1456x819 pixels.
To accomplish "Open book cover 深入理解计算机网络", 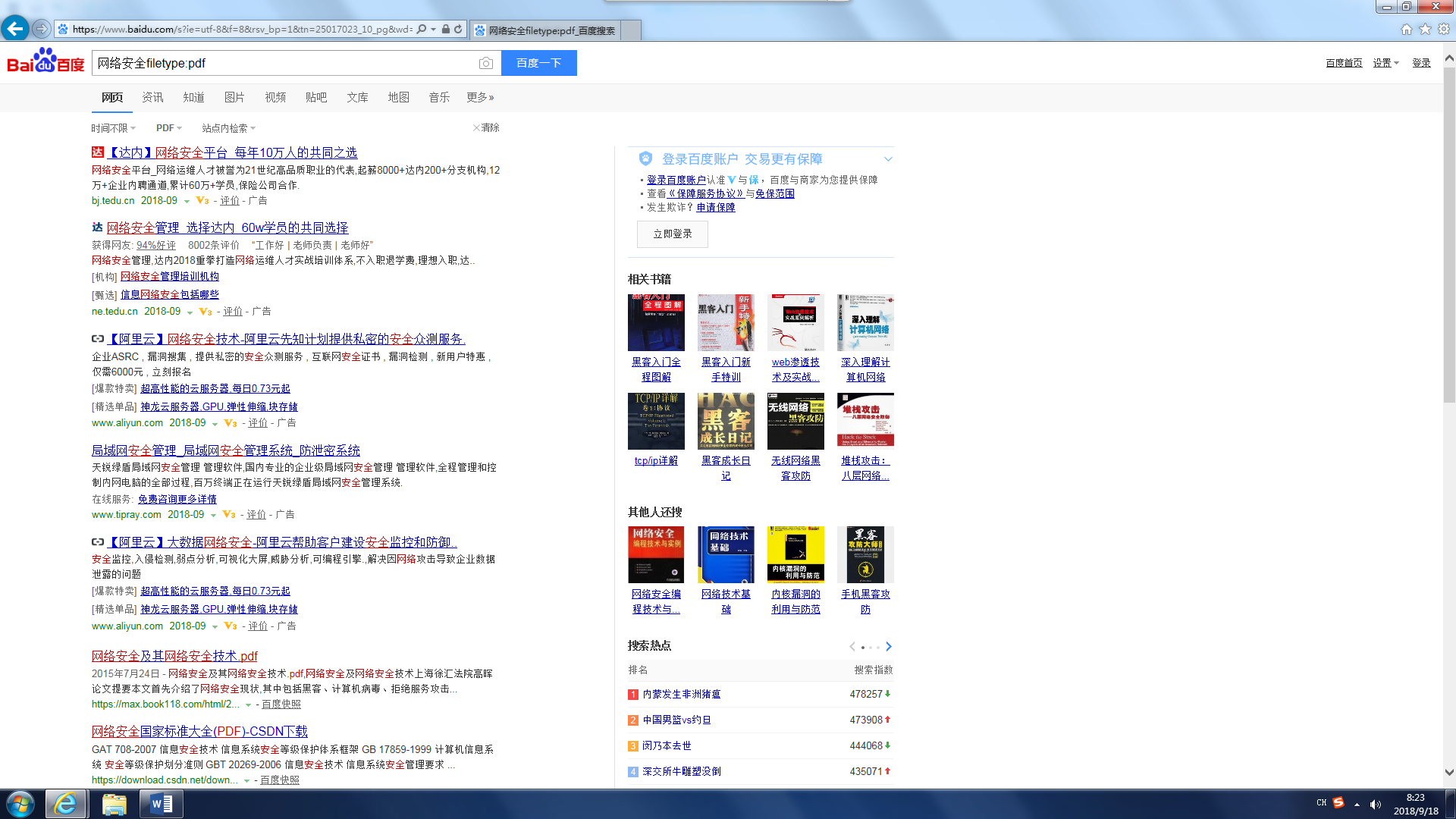I will pos(865,323).
